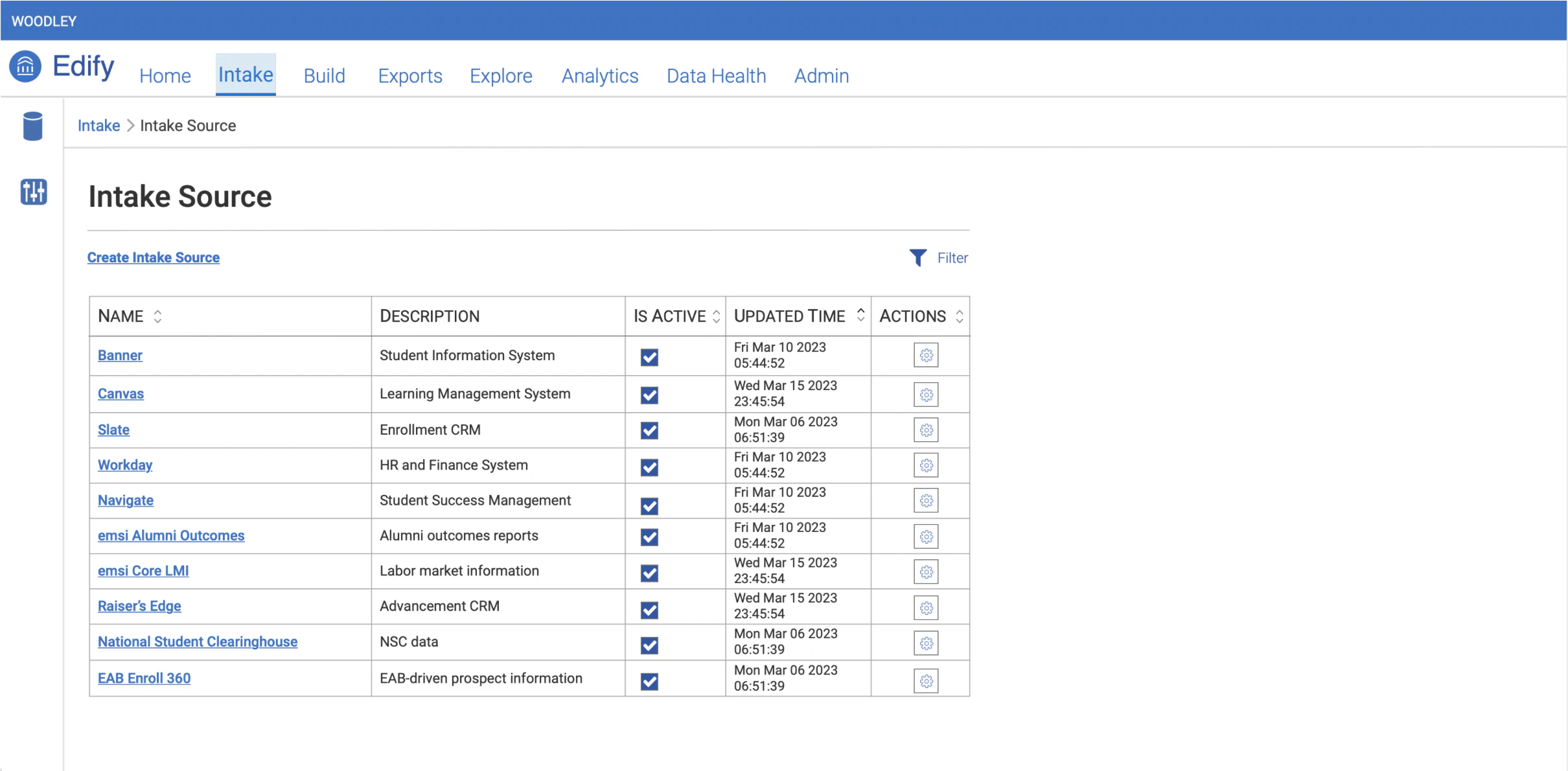The image size is (1568, 771).
Task: Open the Data Health section
Action: click(715, 76)
